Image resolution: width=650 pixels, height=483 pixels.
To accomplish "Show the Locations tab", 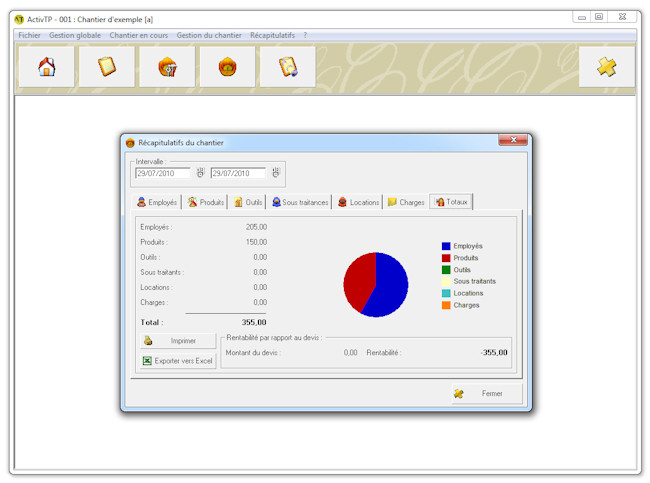I will (358, 202).
